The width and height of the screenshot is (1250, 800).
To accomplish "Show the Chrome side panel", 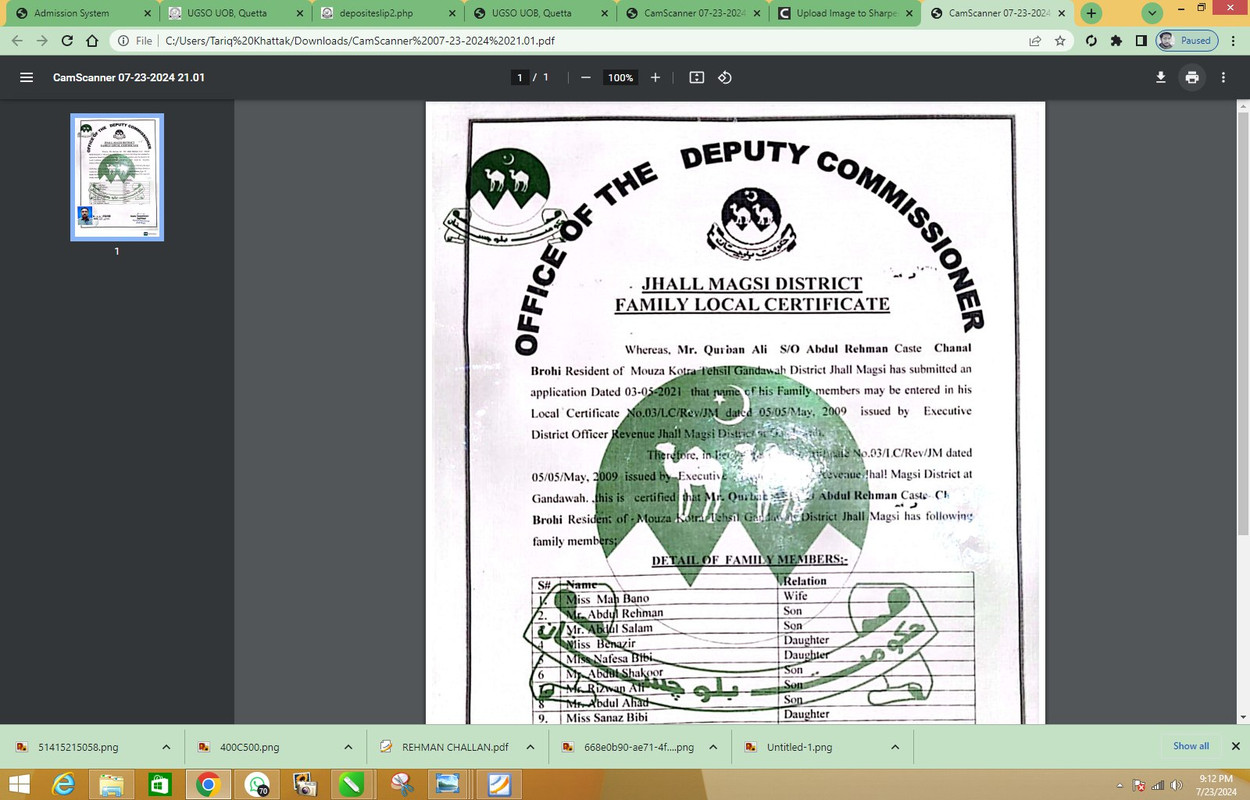I will tap(1141, 41).
